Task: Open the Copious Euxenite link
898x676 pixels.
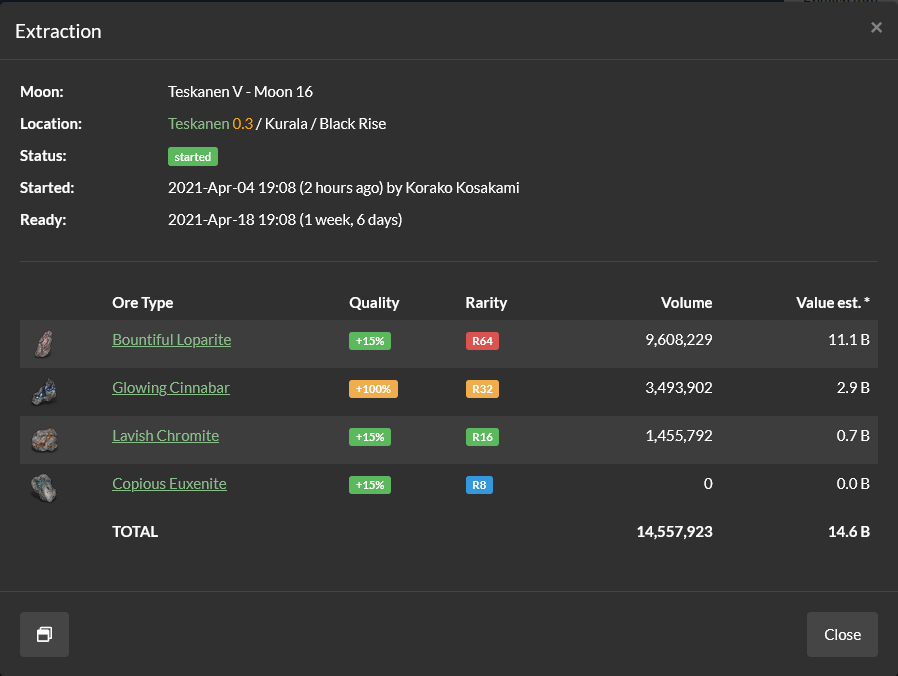Action: (169, 484)
